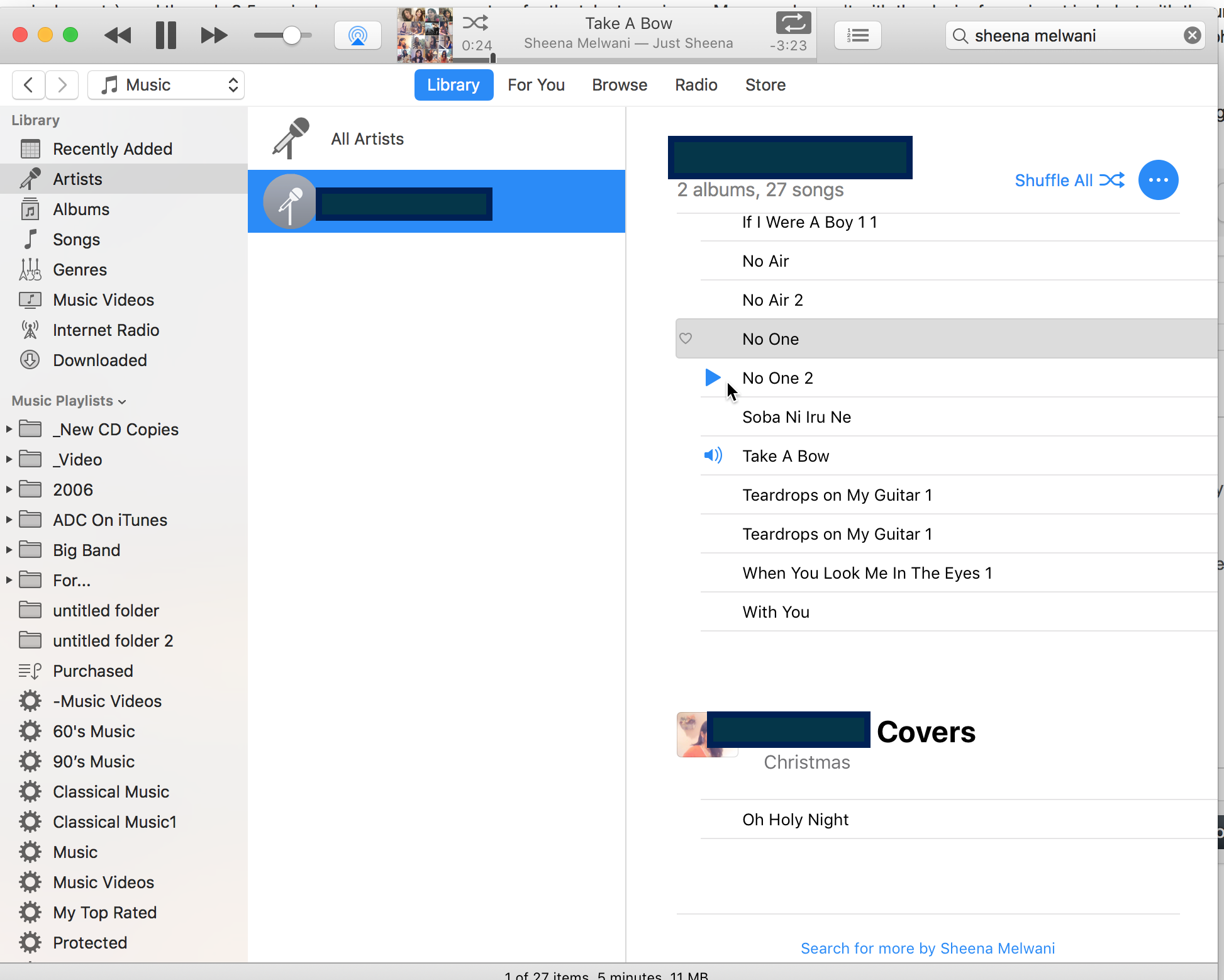
Task: Click Shuffle All for this artist
Action: pos(1069,181)
